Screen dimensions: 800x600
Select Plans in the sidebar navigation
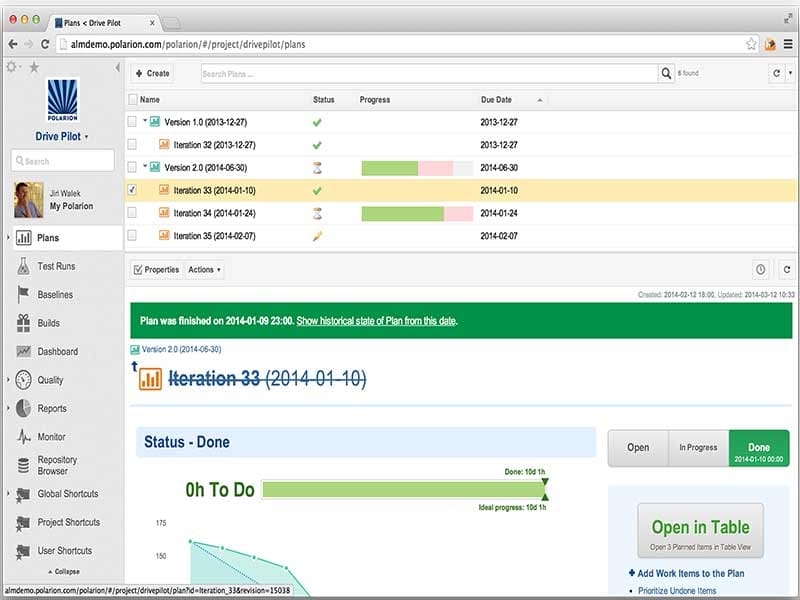[48, 238]
